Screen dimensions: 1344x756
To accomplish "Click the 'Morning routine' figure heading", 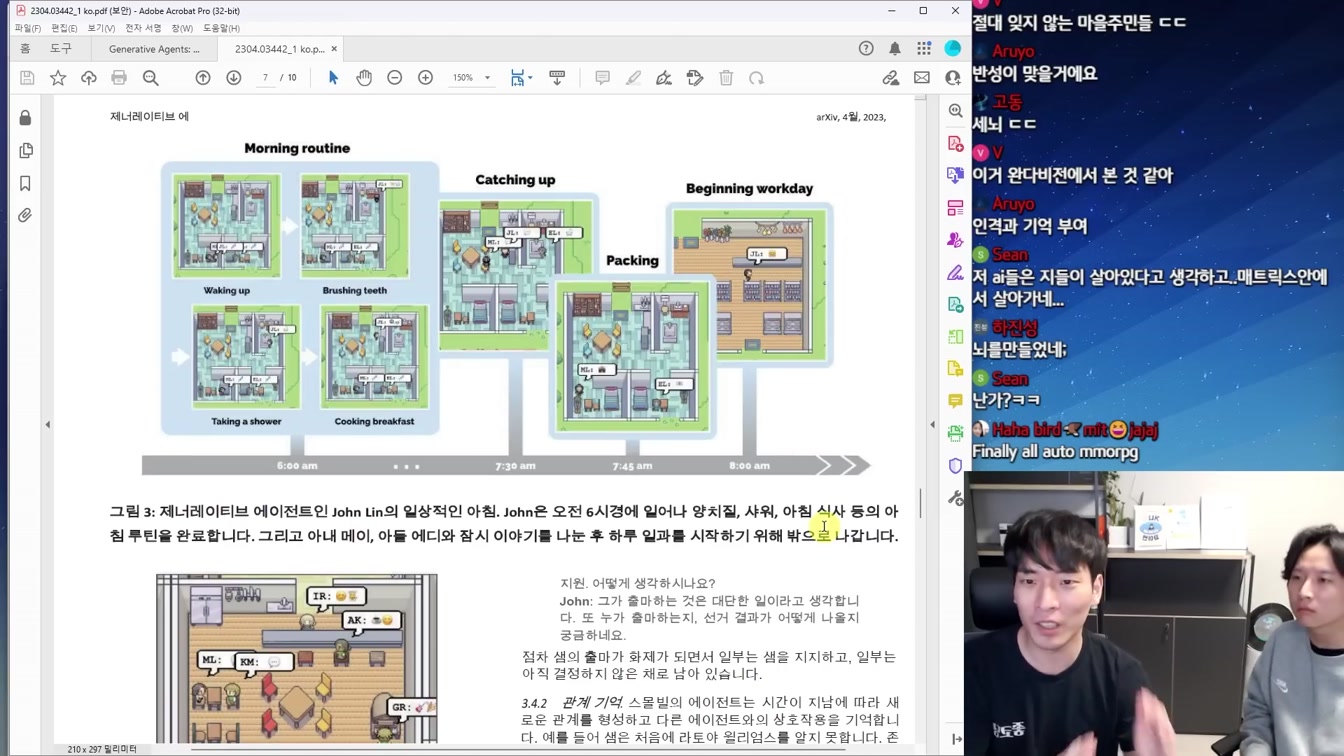I will click(x=297, y=148).
